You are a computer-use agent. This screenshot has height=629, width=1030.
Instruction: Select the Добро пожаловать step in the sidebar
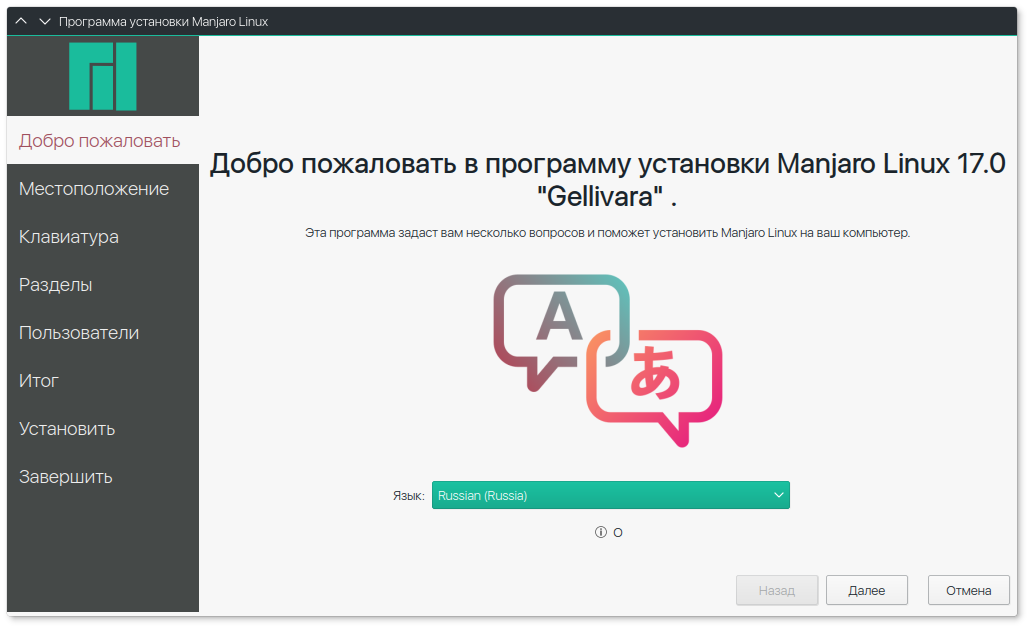[x=100, y=141]
